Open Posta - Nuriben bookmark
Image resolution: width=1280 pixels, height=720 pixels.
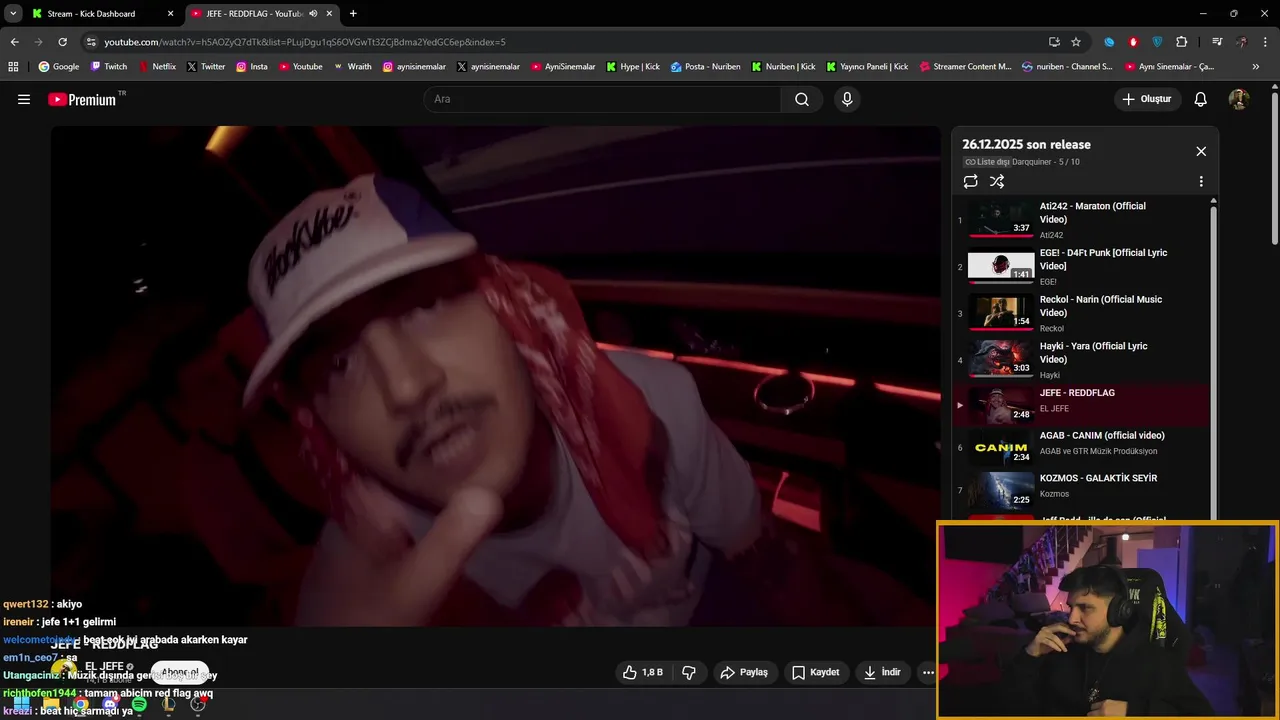pos(706,67)
